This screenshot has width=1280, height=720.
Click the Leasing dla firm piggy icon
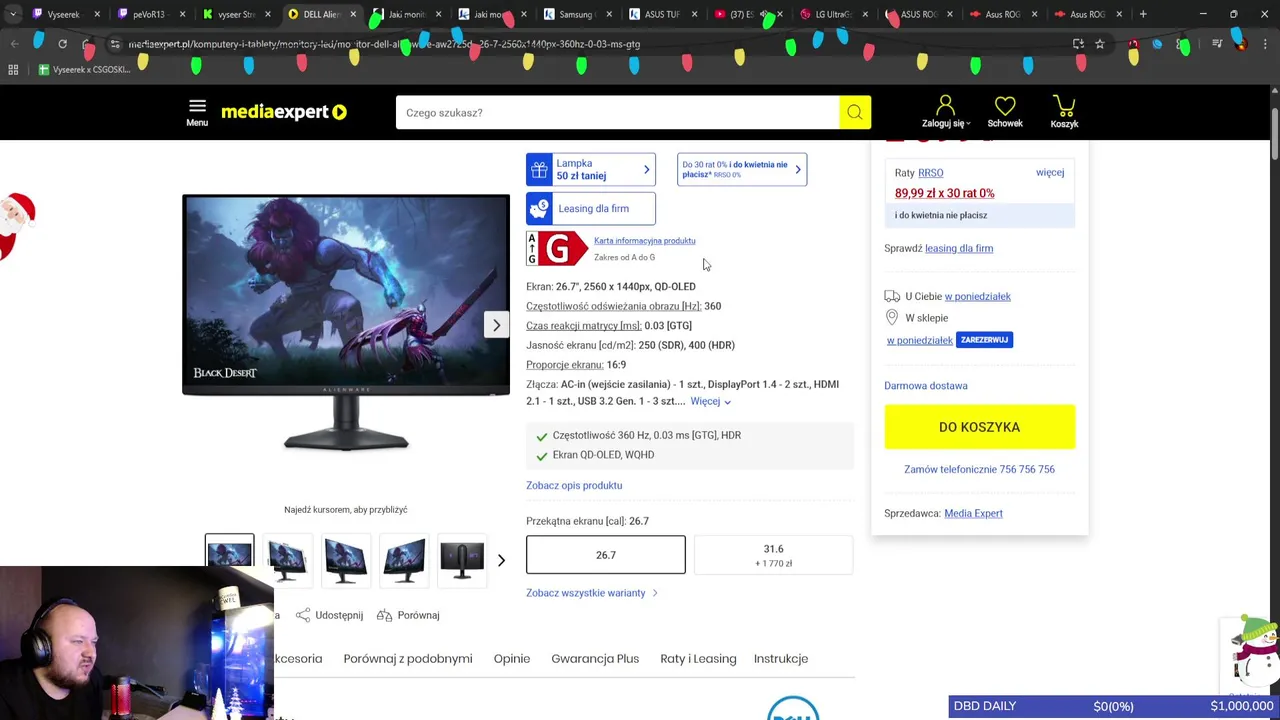[539, 208]
